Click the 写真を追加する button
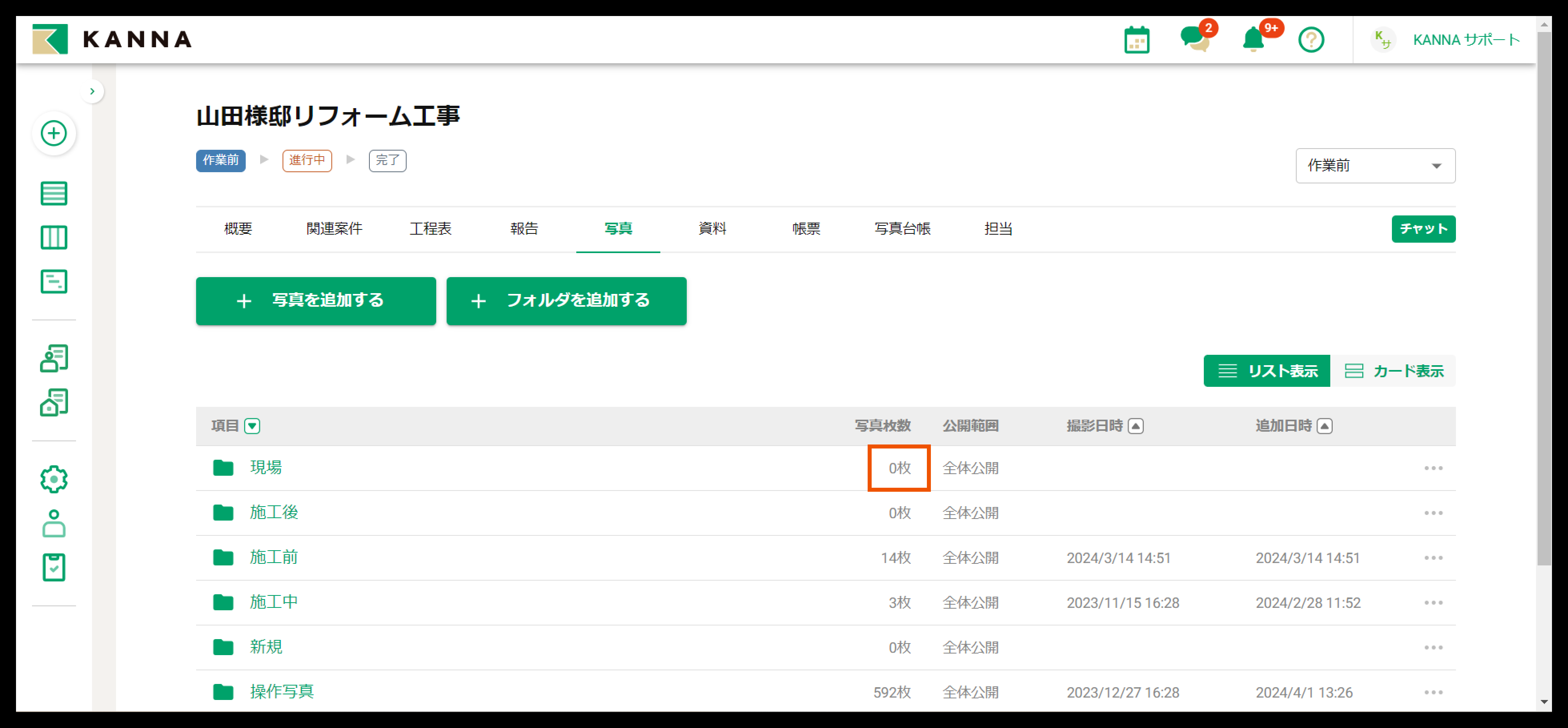The height and width of the screenshot is (728, 1568). (316, 301)
